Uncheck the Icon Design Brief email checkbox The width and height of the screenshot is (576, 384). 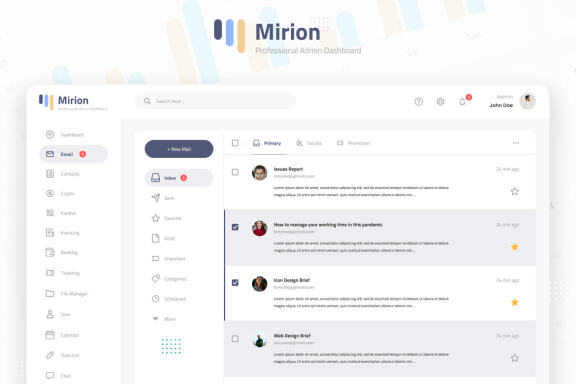click(x=235, y=283)
